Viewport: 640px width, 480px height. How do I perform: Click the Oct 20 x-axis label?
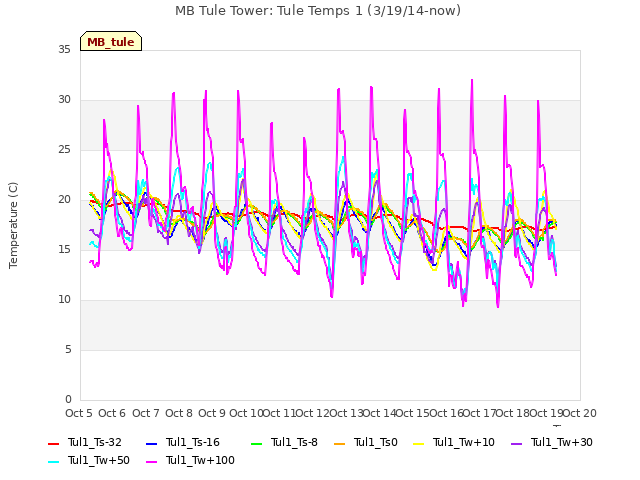tap(580, 413)
